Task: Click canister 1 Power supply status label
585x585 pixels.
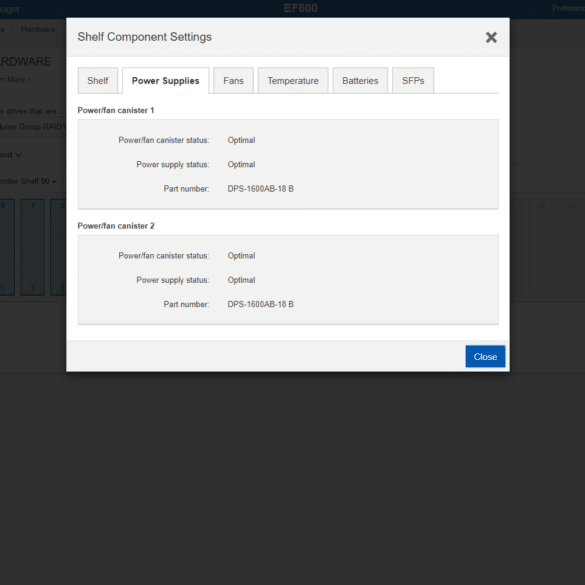Action: tap(173, 165)
